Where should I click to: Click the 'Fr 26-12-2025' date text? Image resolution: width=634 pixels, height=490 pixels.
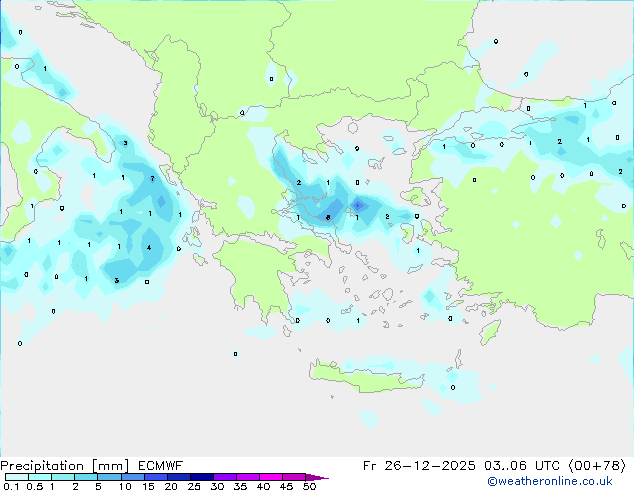[x=419, y=466]
